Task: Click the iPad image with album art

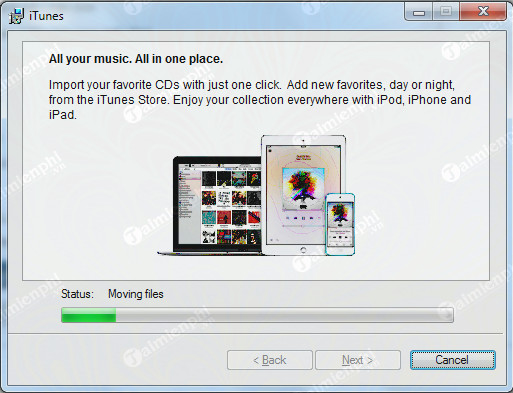Action: pos(303,195)
